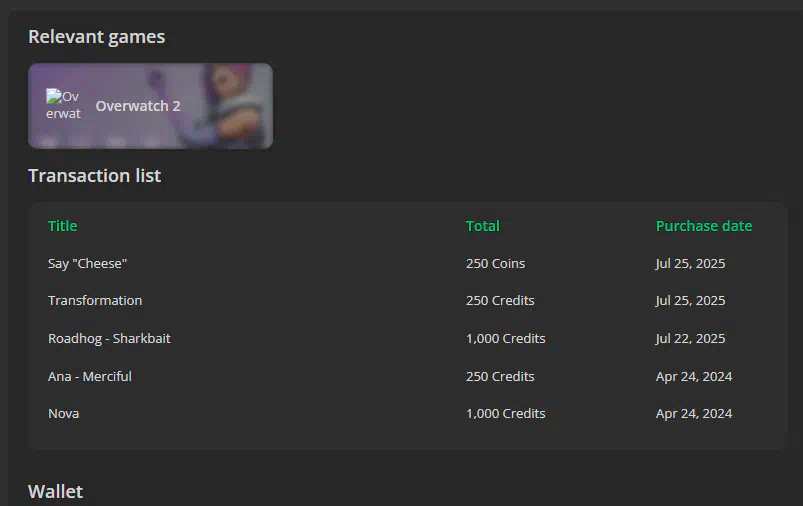Viewport: 803px width, 506px height.
Task: Select the Say "Cheese" transaction row
Action: (x=407, y=263)
